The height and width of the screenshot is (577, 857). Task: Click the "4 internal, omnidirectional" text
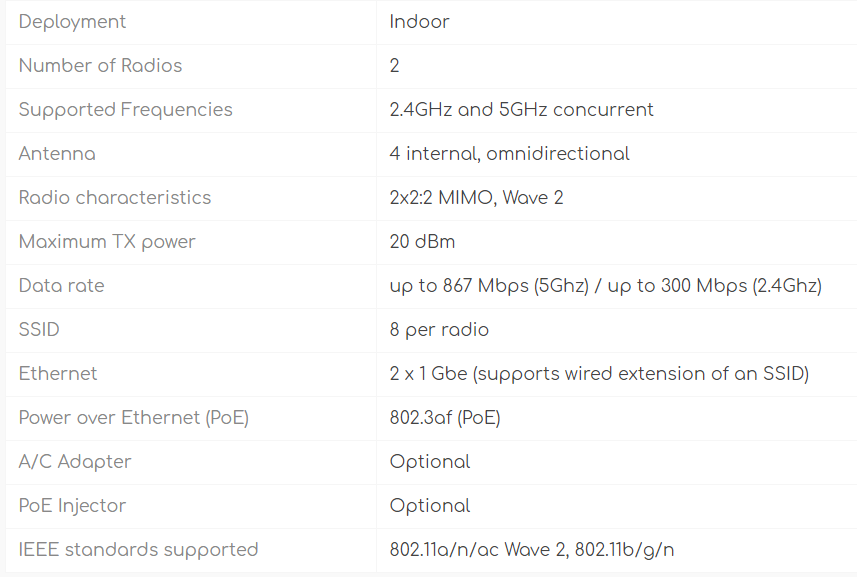point(509,154)
